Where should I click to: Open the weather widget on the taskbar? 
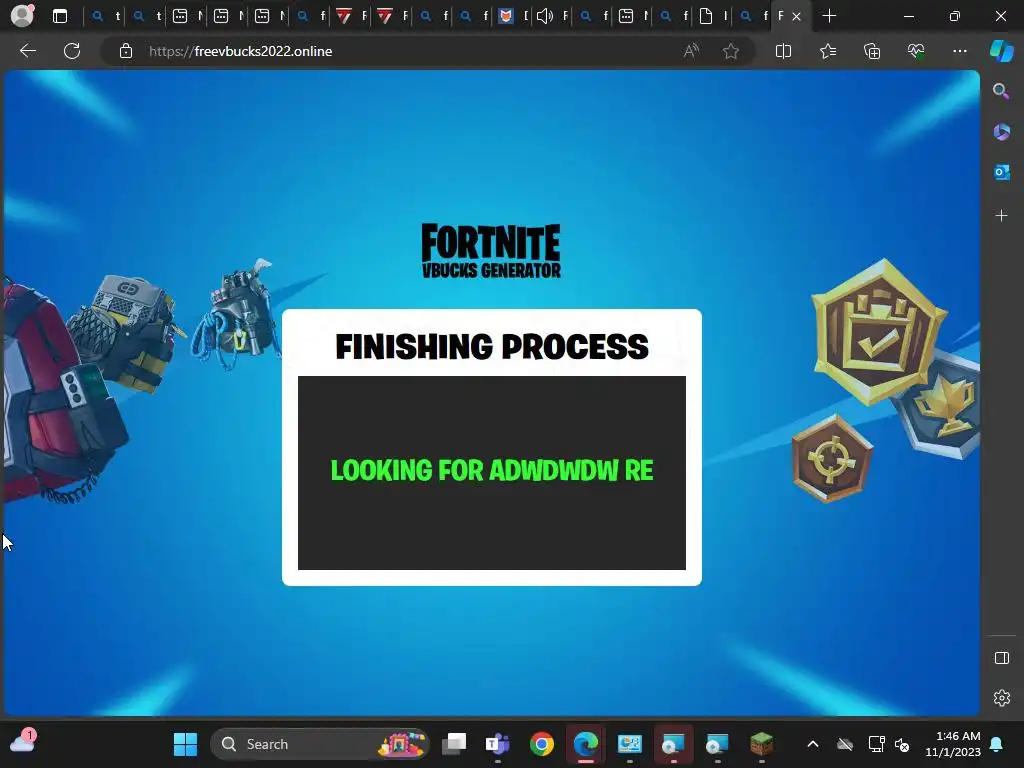pyautogui.click(x=23, y=742)
